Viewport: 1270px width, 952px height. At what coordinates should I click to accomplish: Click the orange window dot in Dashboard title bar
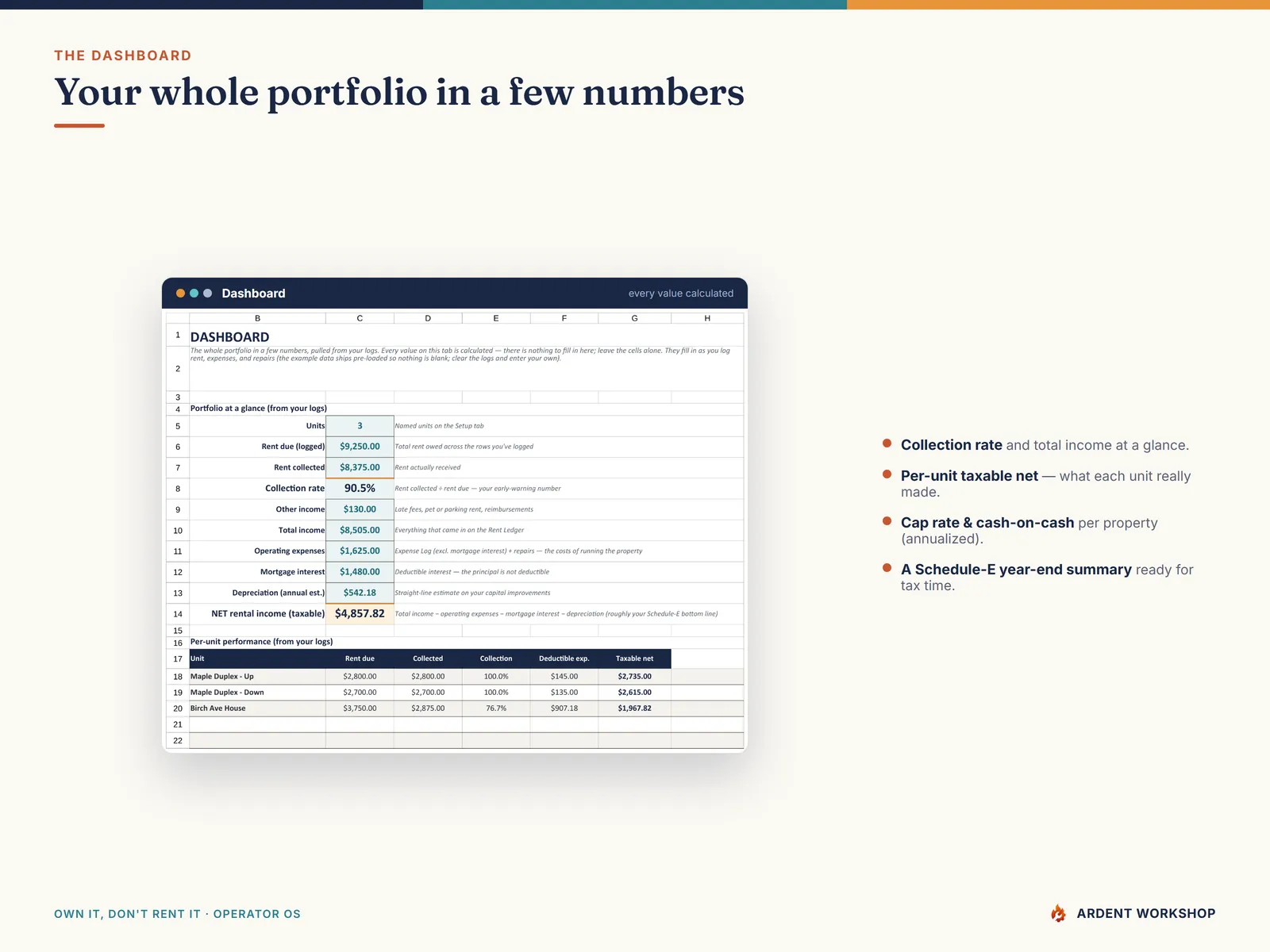click(181, 294)
